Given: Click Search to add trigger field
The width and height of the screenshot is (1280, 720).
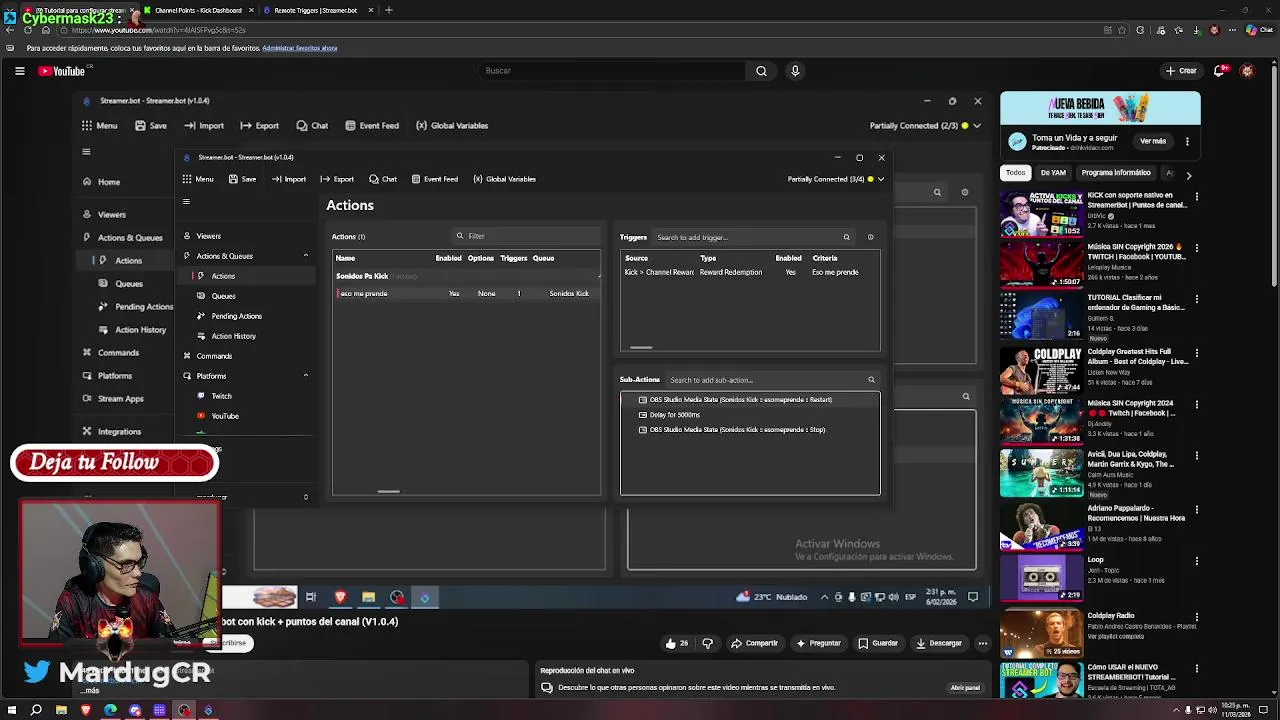Looking at the screenshot, I should tap(752, 237).
